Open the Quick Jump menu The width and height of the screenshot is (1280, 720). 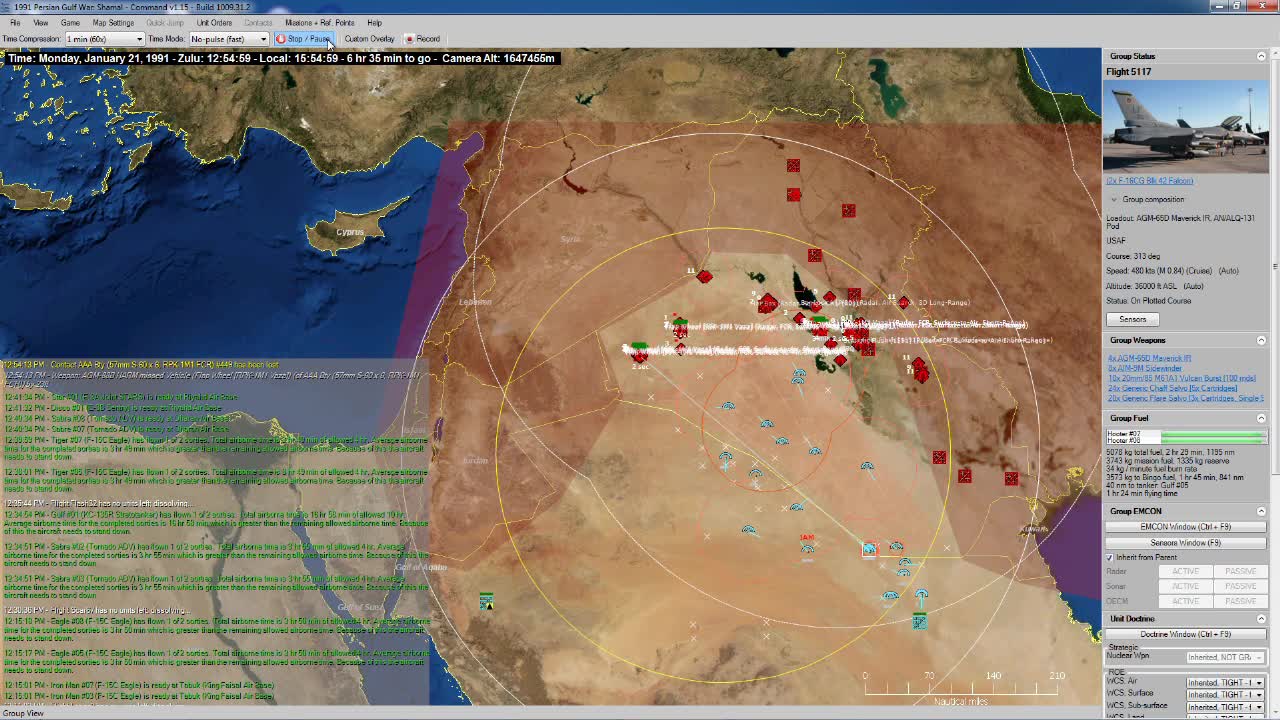click(x=165, y=22)
